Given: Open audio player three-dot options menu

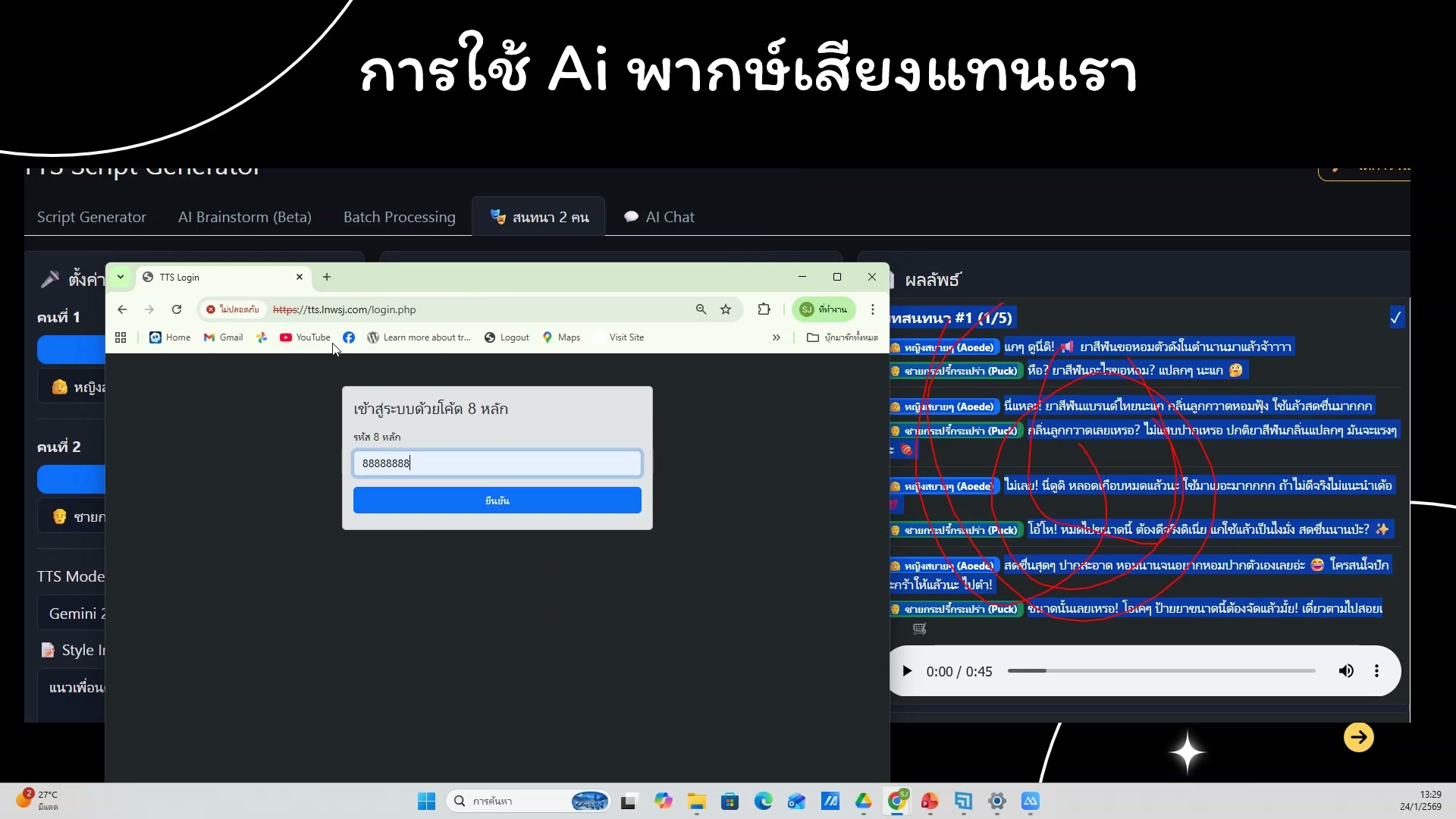Looking at the screenshot, I should (1376, 671).
